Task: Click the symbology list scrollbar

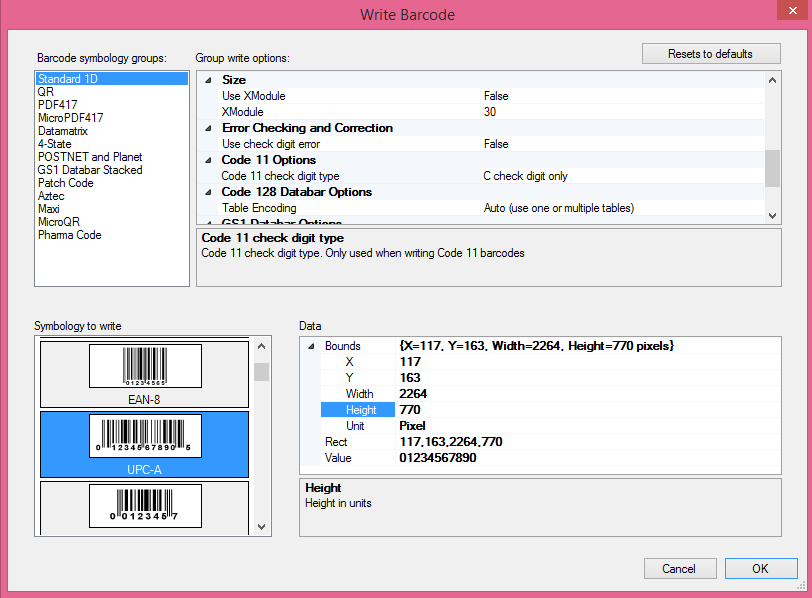Action: (x=261, y=373)
